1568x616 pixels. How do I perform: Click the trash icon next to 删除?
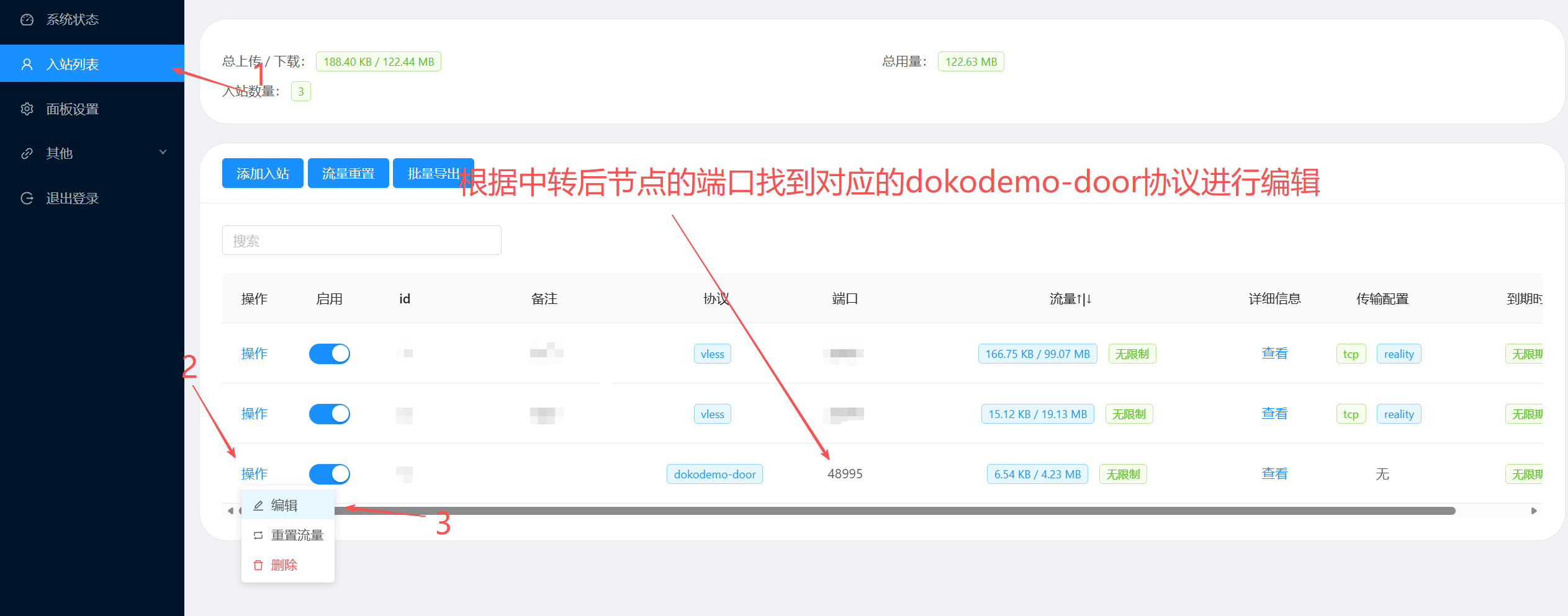pyautogui.click(x=258, y=565)
